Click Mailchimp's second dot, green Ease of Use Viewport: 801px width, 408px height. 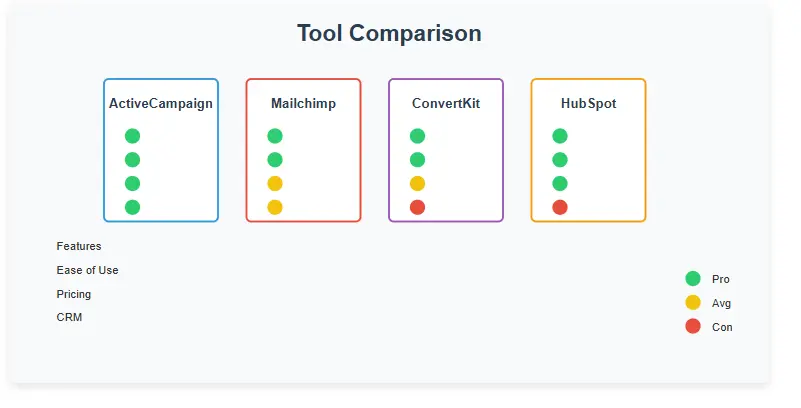click(275, 160)
